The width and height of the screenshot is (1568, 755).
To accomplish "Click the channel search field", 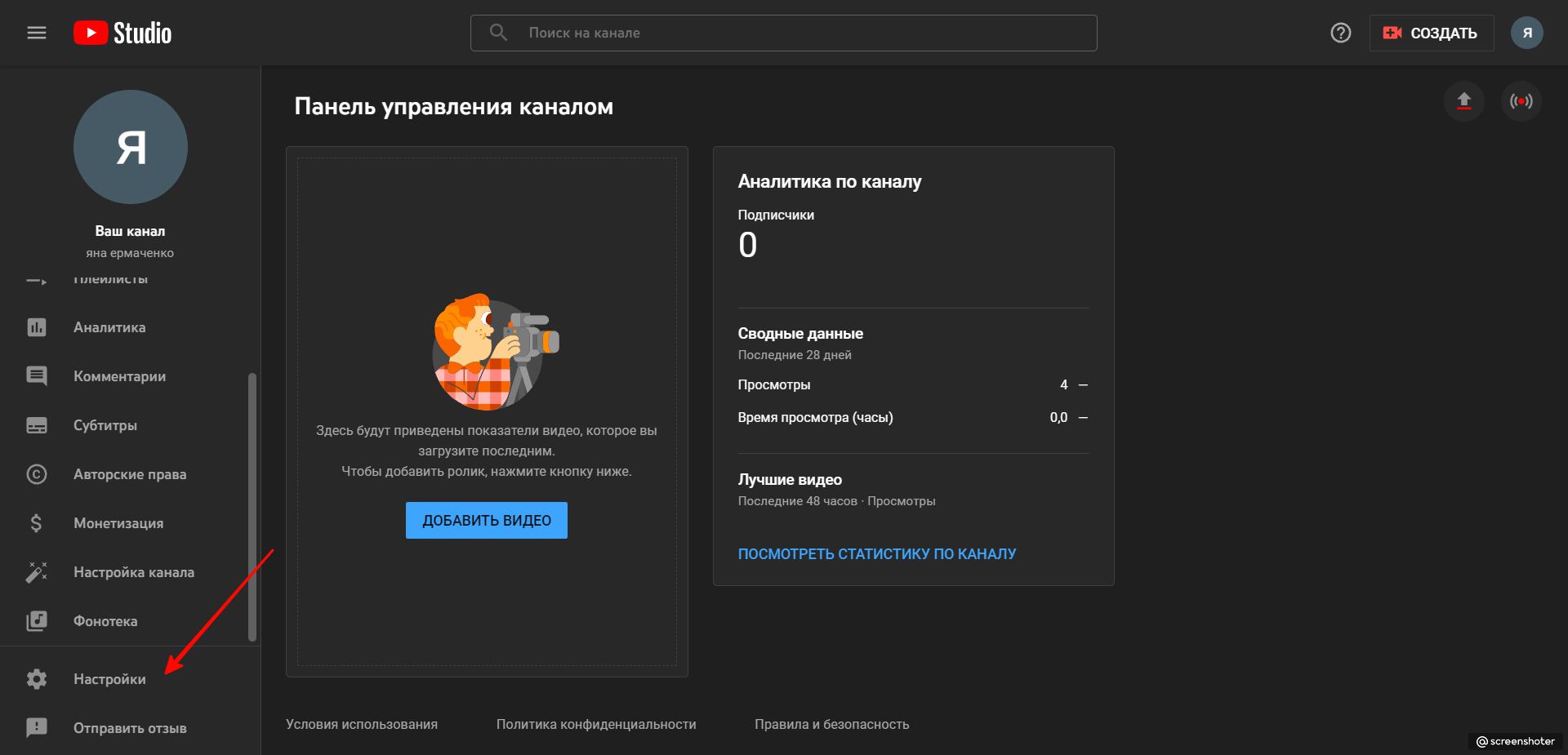I will pyautogui.click(x=784, y=33).
